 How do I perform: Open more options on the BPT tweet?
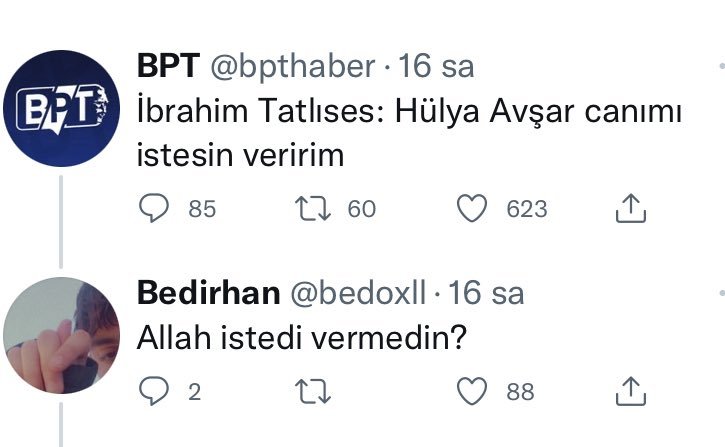720,65
